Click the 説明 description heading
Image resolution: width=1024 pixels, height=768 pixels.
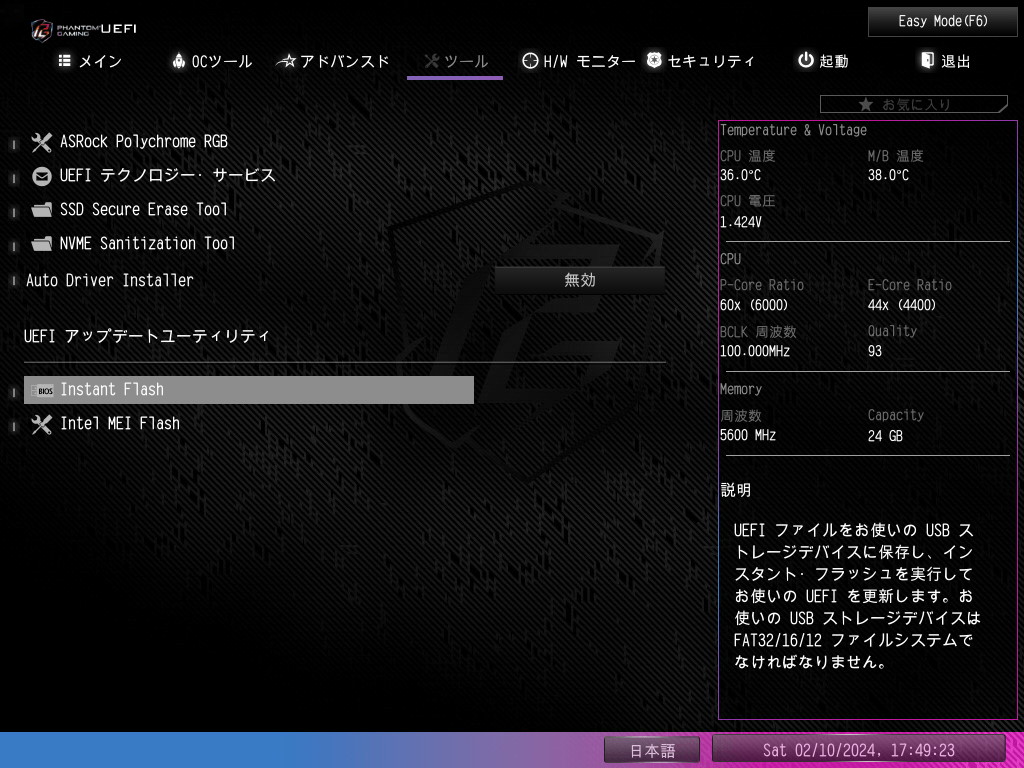(x=736, y=490)
